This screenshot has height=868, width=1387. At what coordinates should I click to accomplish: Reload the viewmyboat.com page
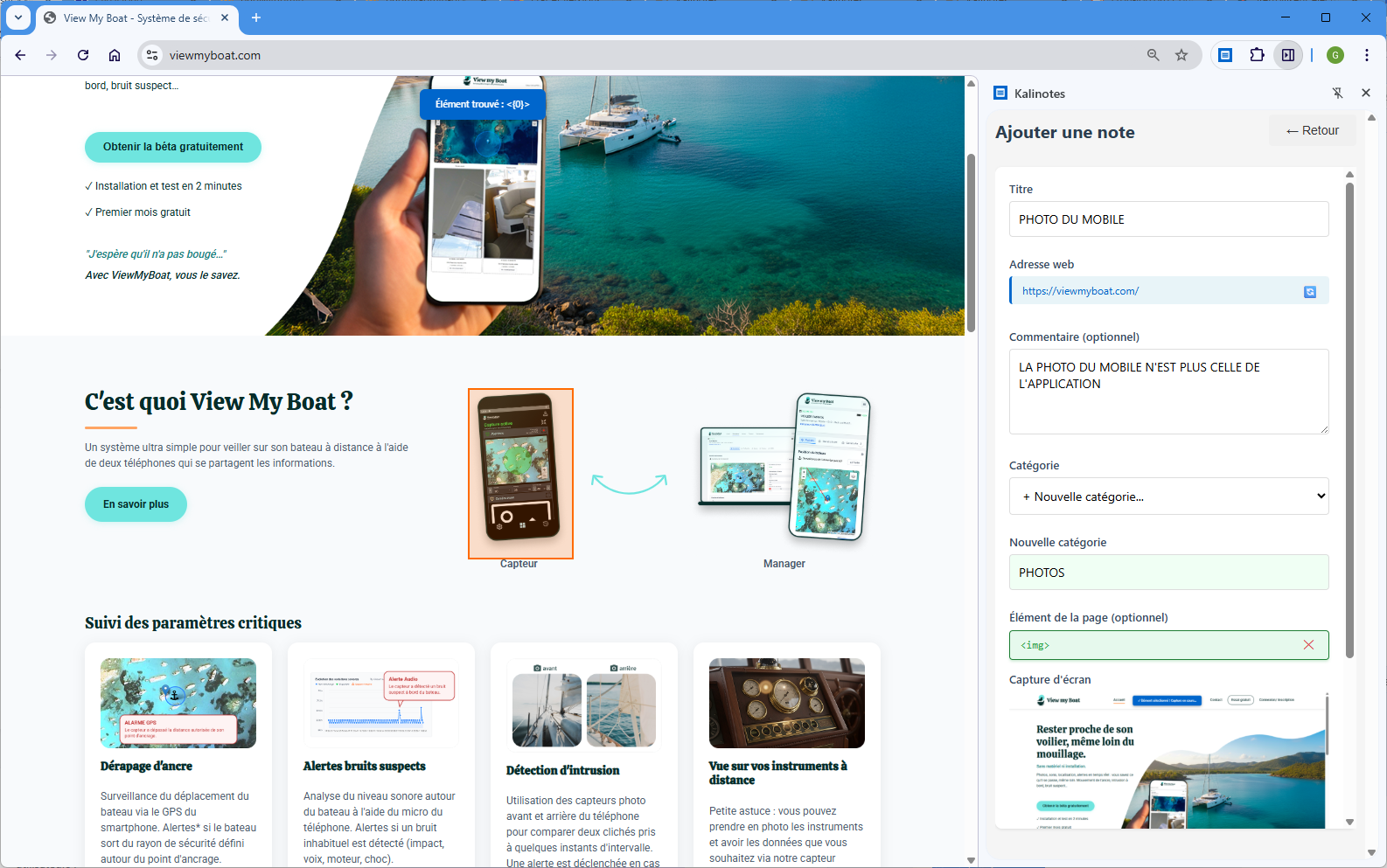coord(83,55)
